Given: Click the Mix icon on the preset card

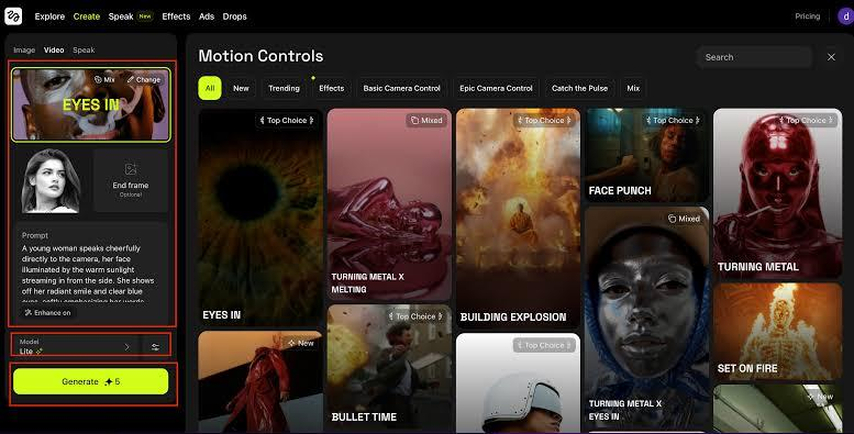Looking at the screenshot, I should point(98,80).
